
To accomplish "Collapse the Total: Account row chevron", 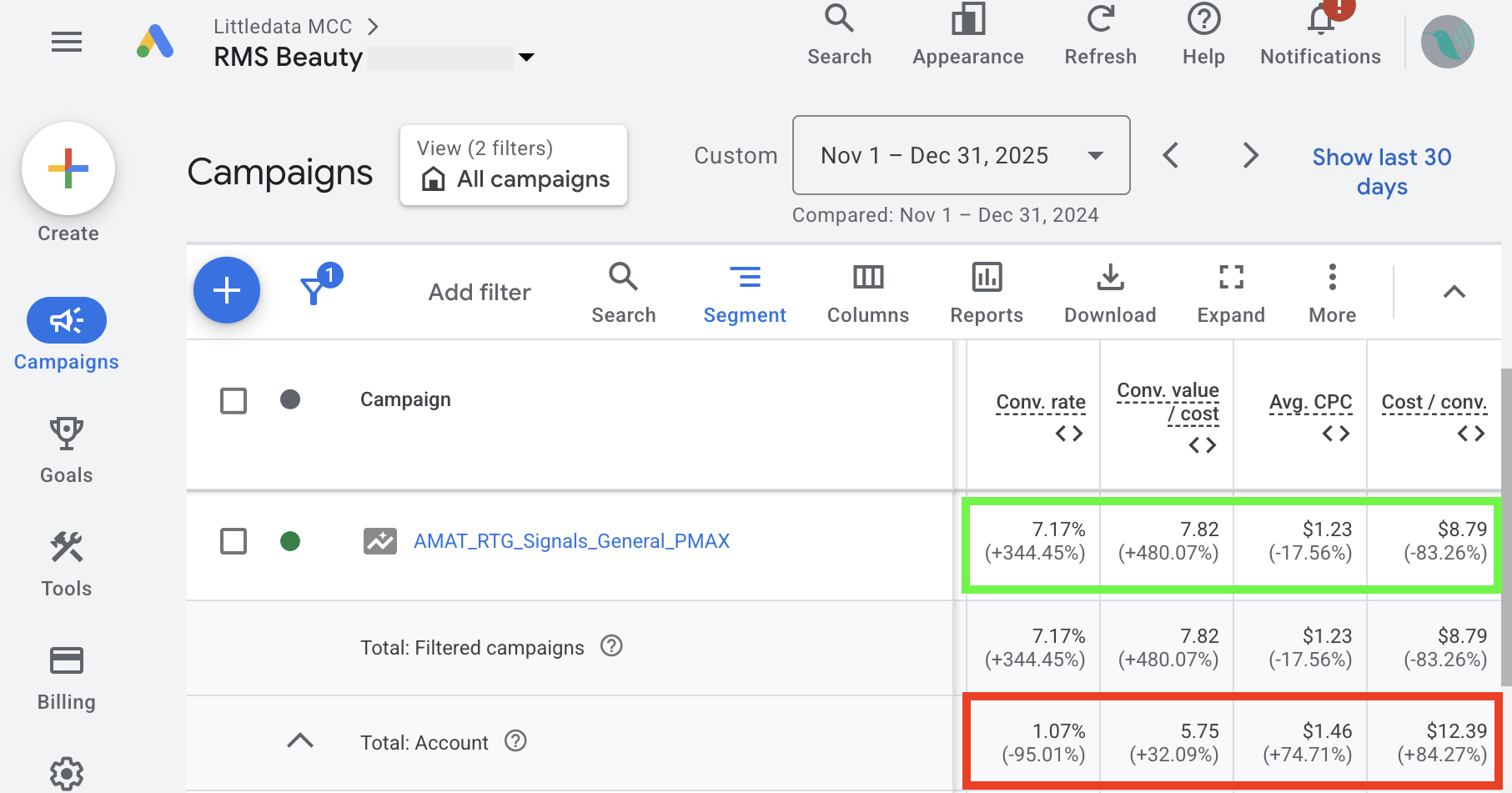I will click(x=300, y=740).
